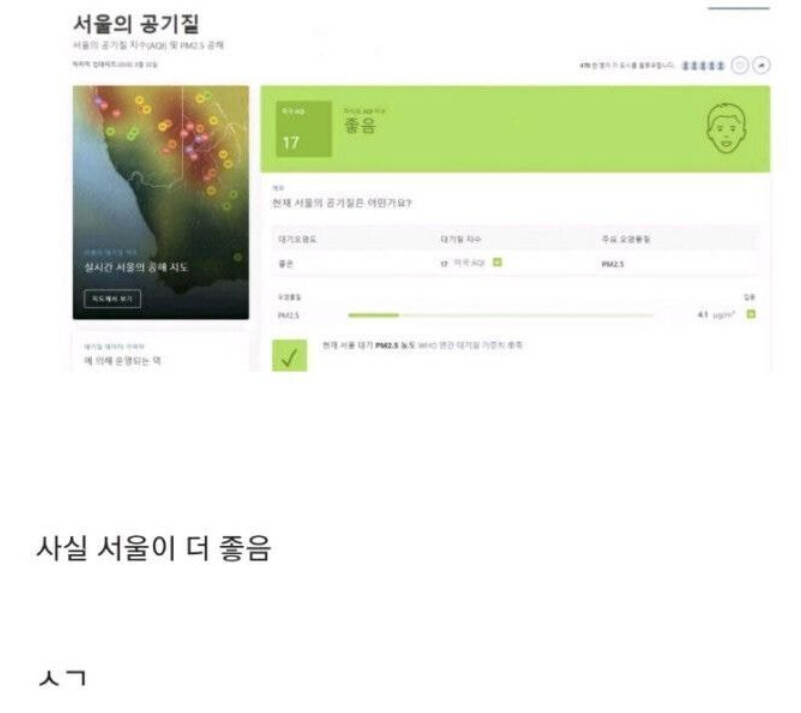Click the share arrow icon
The width and height of the screenshot is (801, 713).
pyautogui.click(x=761, y=65)
